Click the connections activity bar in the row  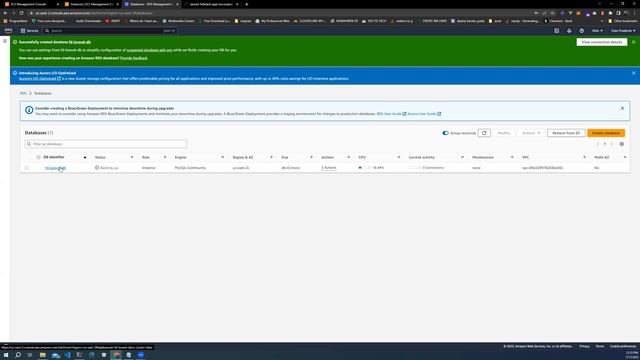coord(414,168)
